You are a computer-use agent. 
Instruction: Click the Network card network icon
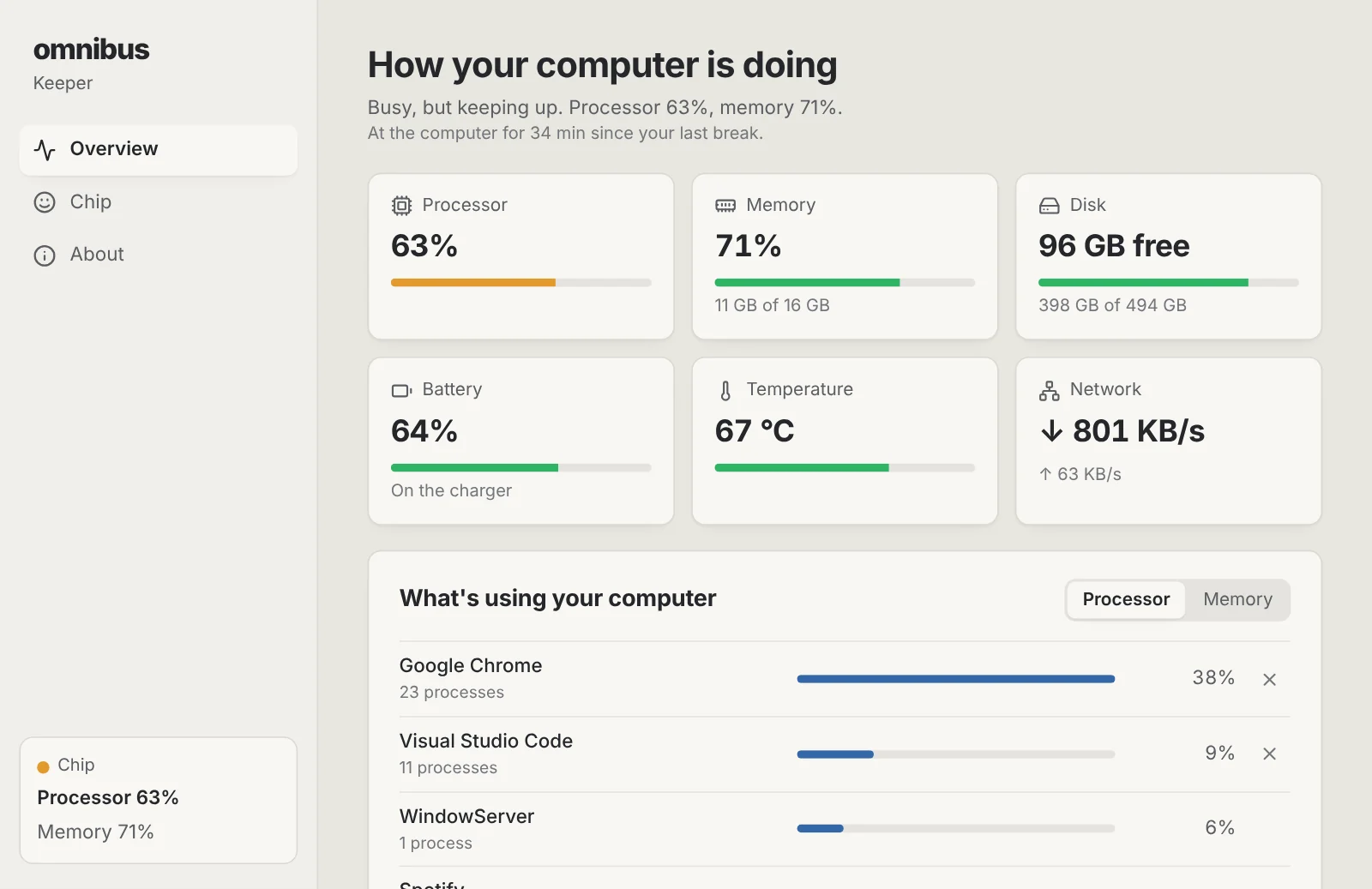pyautogui.click(x=1050, y=391)
